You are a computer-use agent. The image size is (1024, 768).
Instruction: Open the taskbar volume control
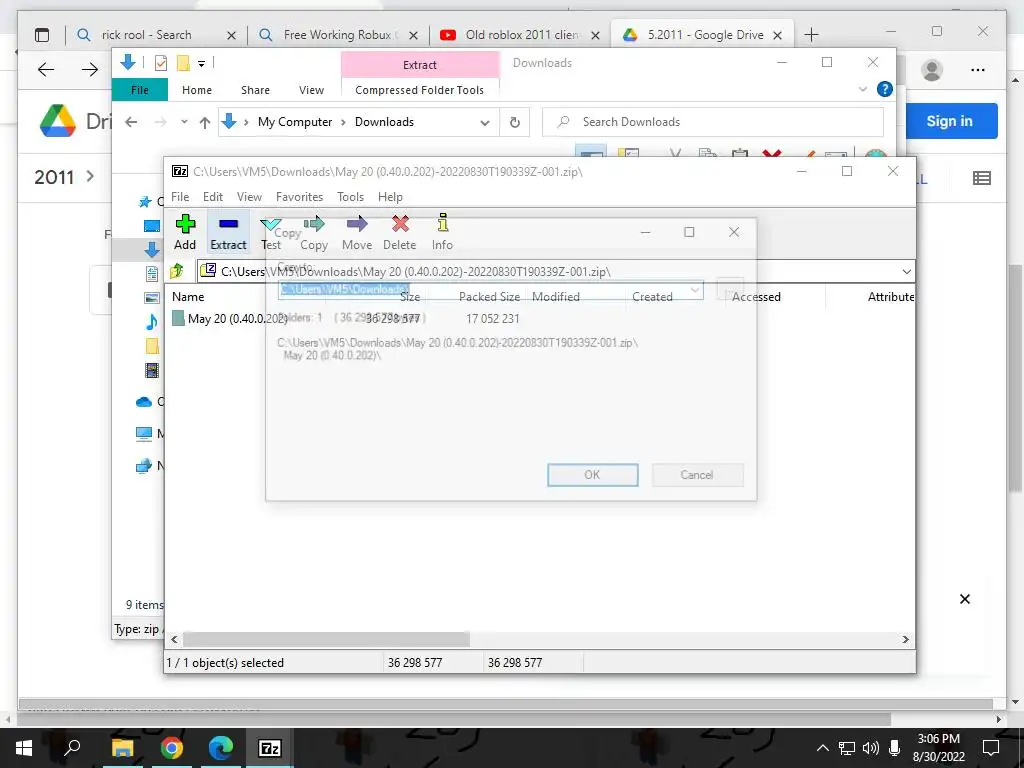point(871,748)
